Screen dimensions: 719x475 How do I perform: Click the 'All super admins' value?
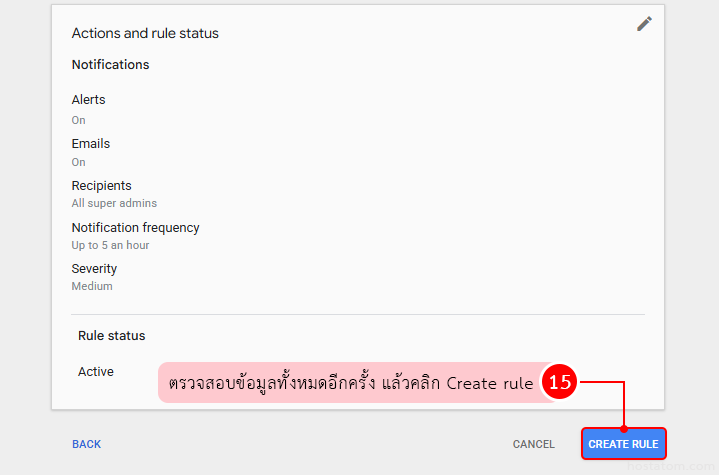(114, 203)
